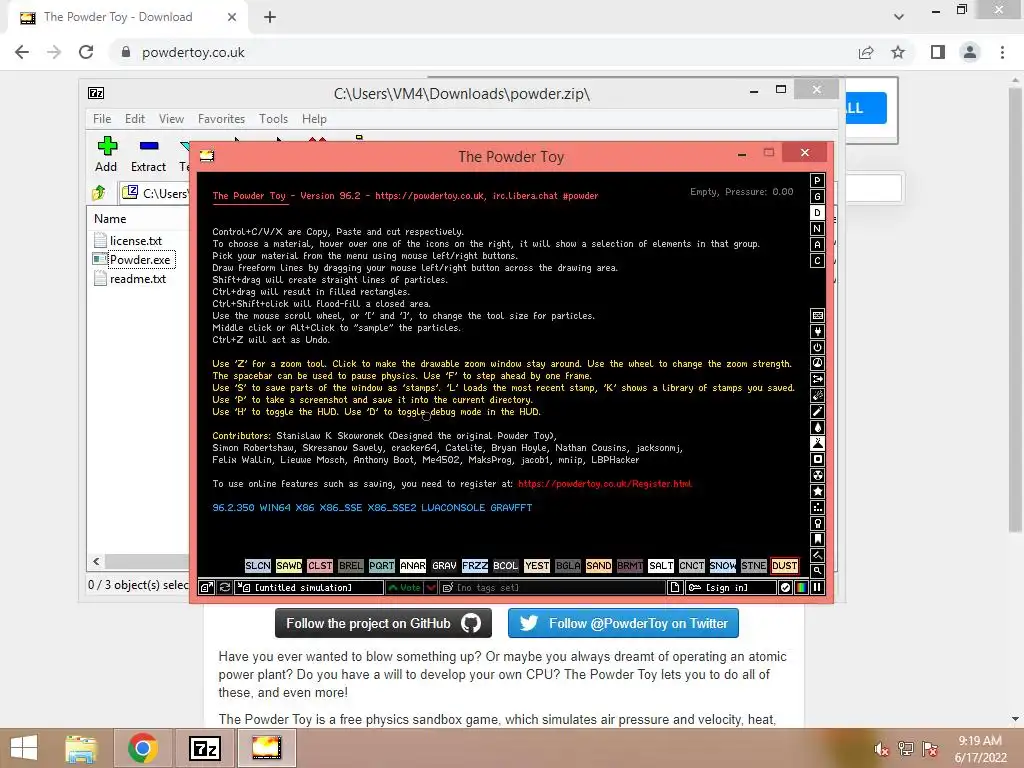Click the green upvote Vote button
Image resolution: width=1024 pixels, height=768 pixels.
coord(404,588)
